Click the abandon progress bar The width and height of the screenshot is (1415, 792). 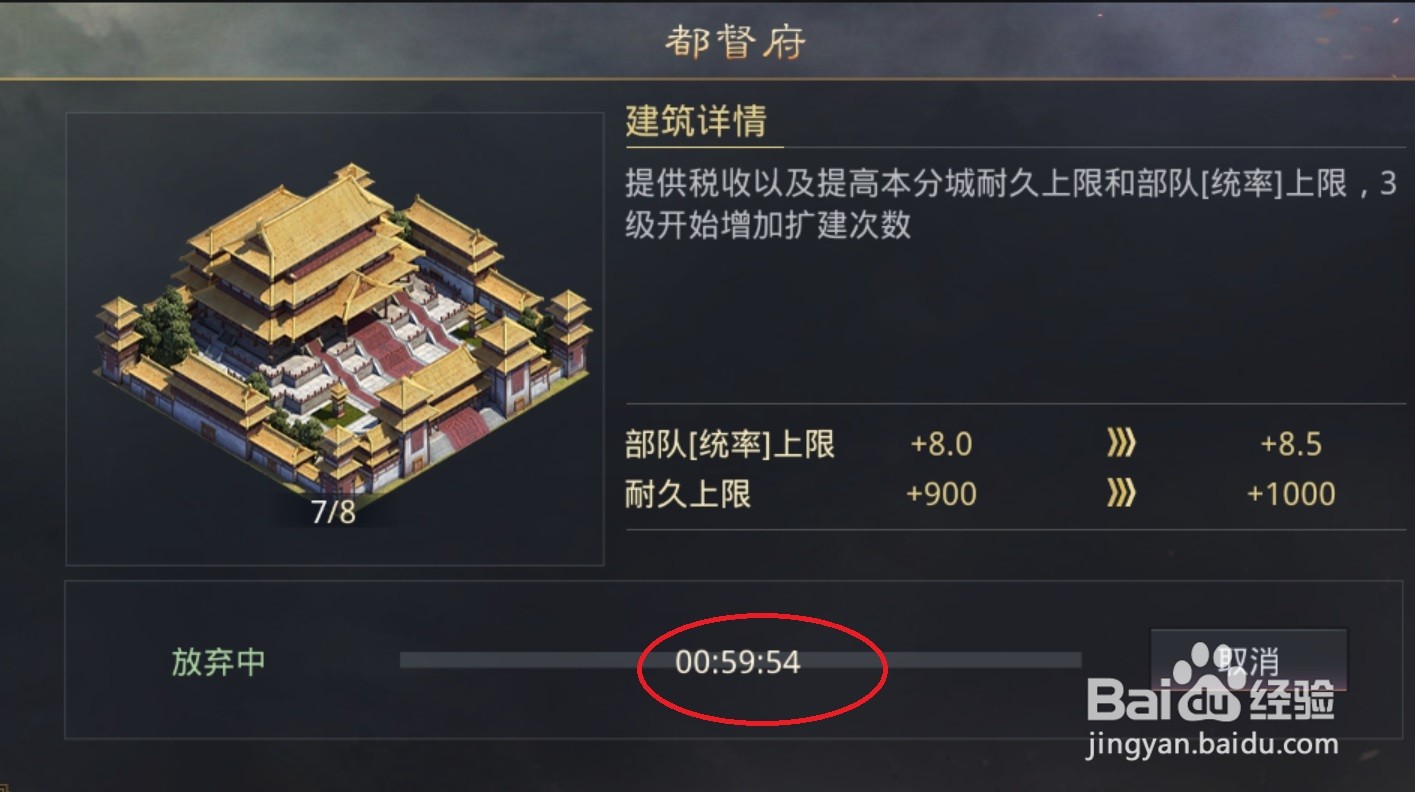(740, 660)
